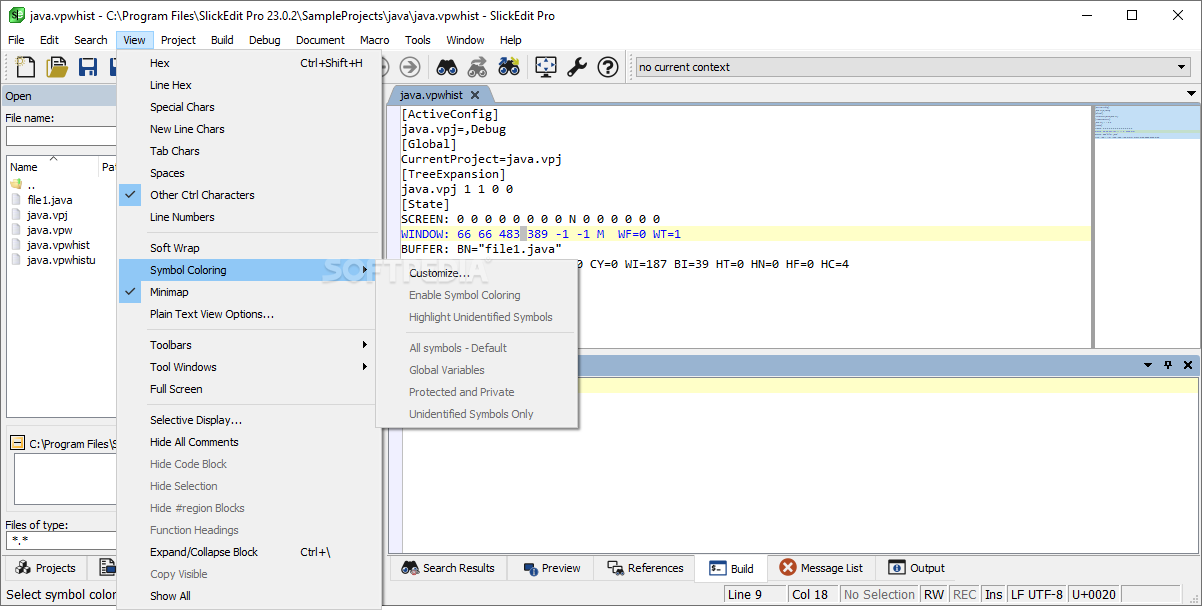Image resolution: width=1202 pixels, height=610 pixels.
Task: Click 'LF UTF-8' encoding in status bar
Action: (x=1035, y=594)
